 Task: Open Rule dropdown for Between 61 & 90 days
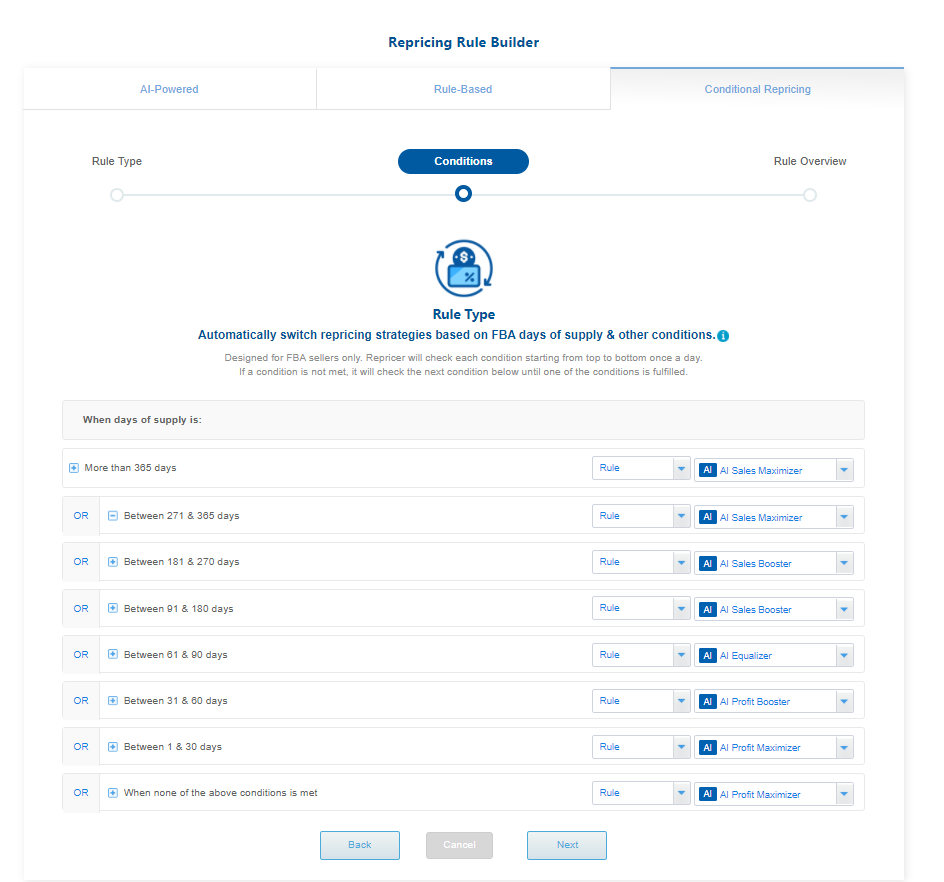pos(641,654)
